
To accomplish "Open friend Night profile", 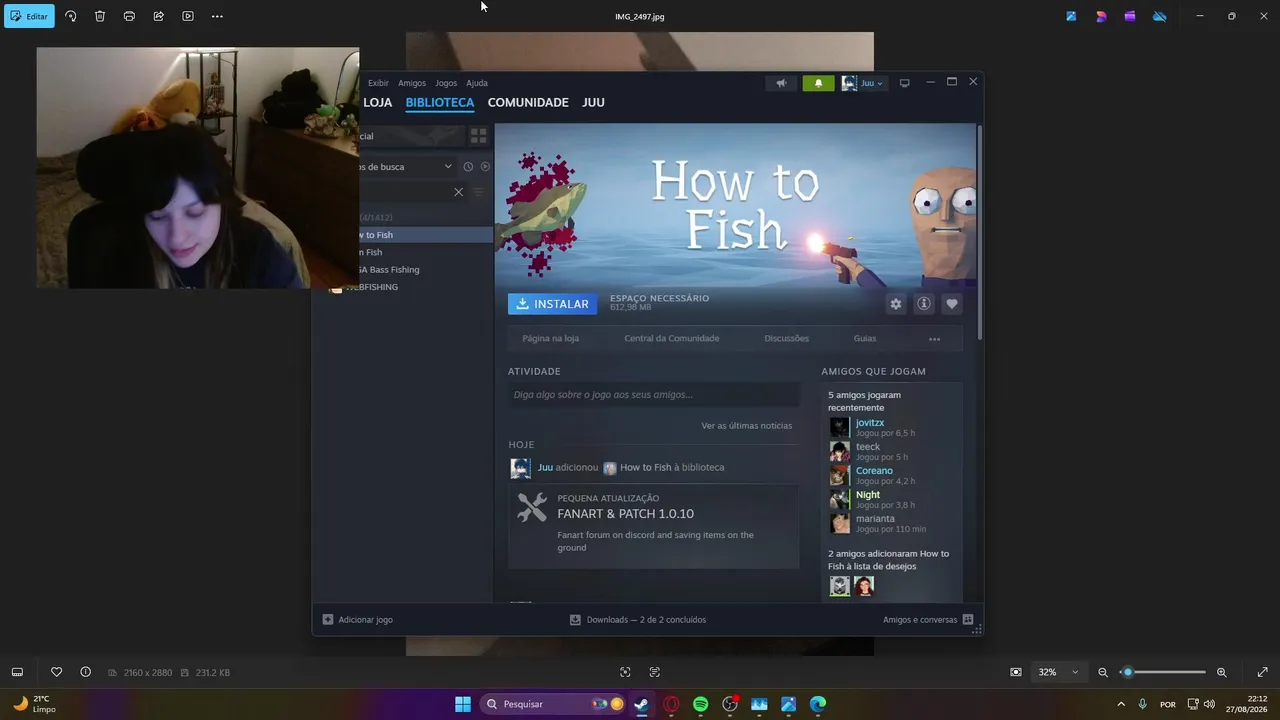I will (x=868, y=495).
